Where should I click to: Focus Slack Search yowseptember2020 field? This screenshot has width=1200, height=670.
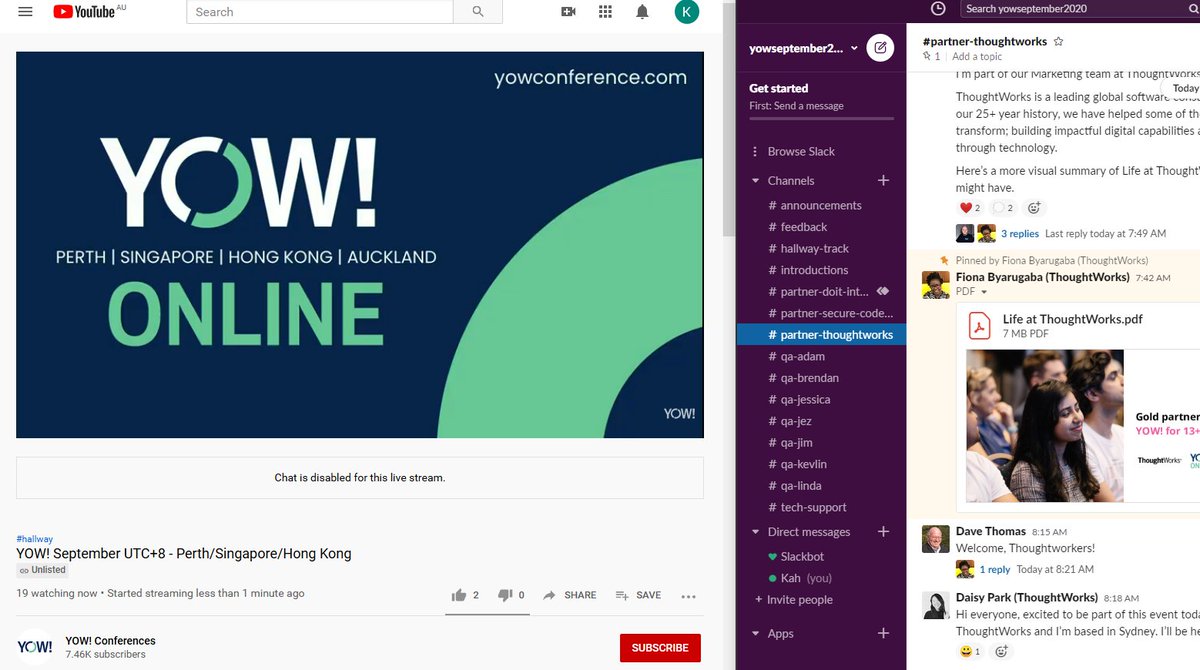point(1080,9)
